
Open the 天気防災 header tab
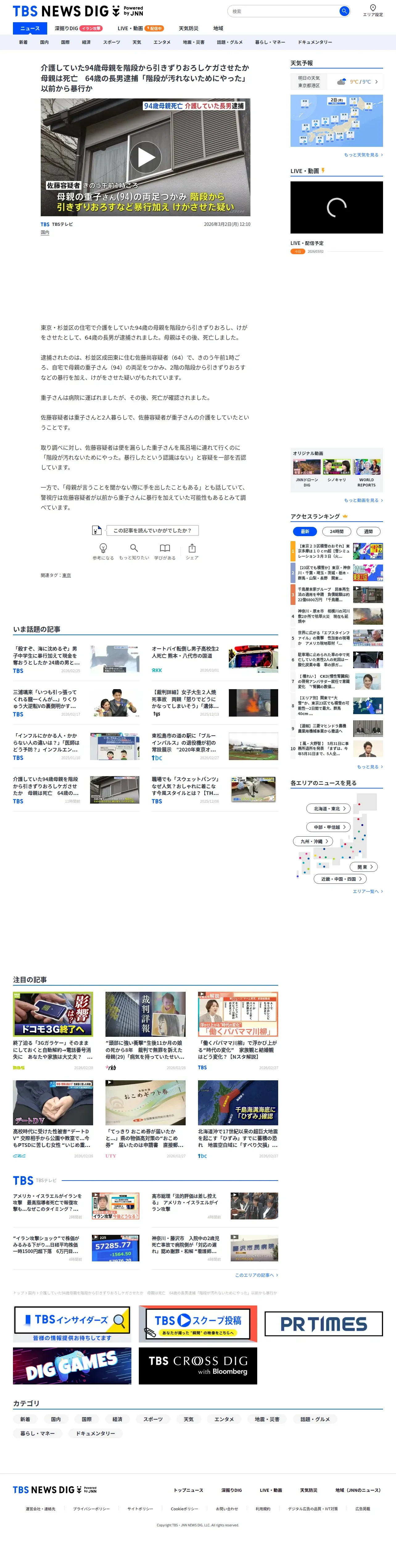[x=188, y=29]
